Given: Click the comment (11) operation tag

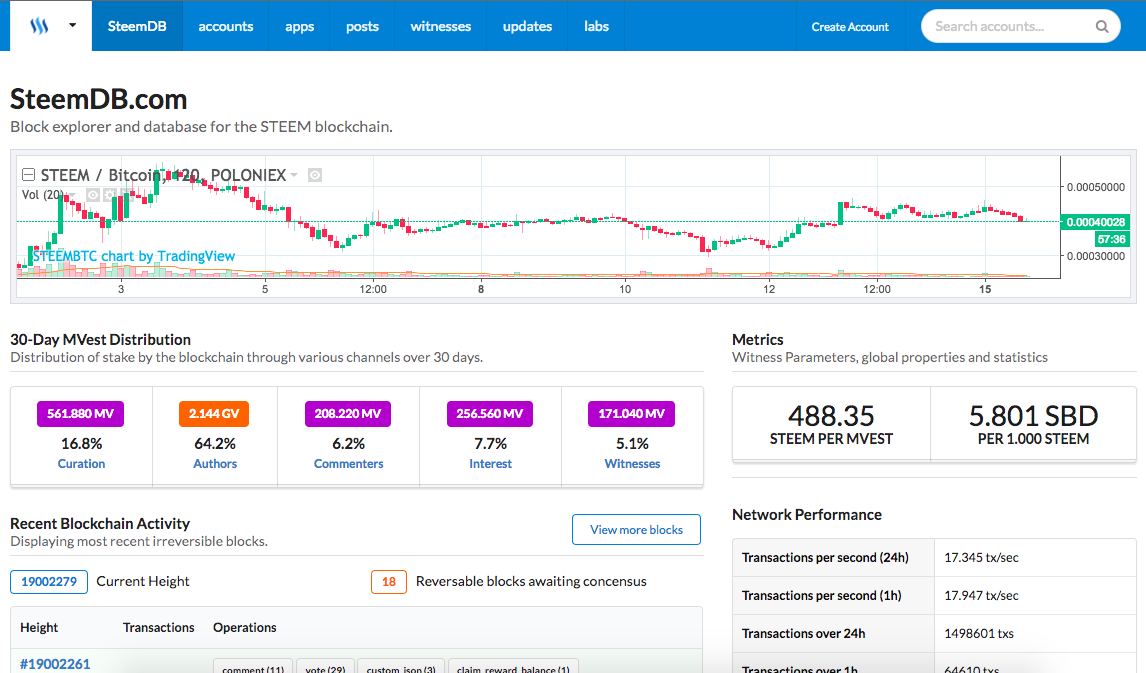Looking at the screenshot, I should tap(253, 668).
